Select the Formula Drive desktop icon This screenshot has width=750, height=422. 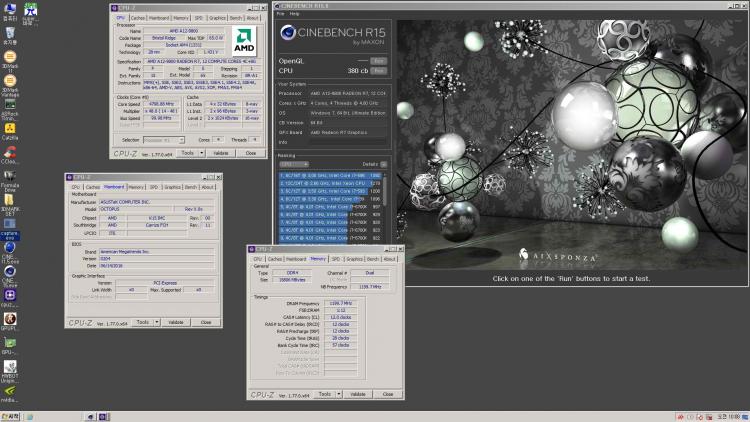coord(10,181)
